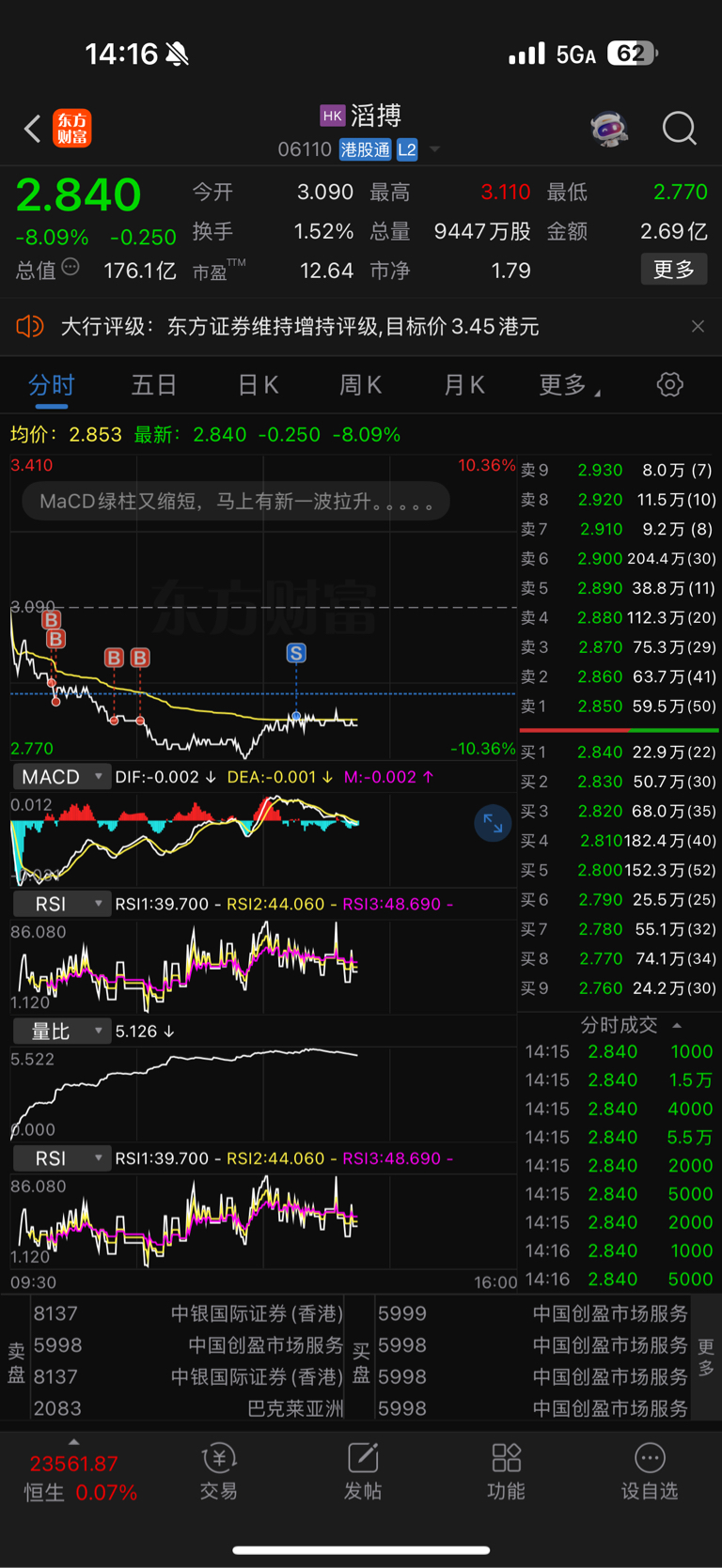Tap the 设自选 watchlist icon
The image size is (722, 1568).
point(650,1471)
